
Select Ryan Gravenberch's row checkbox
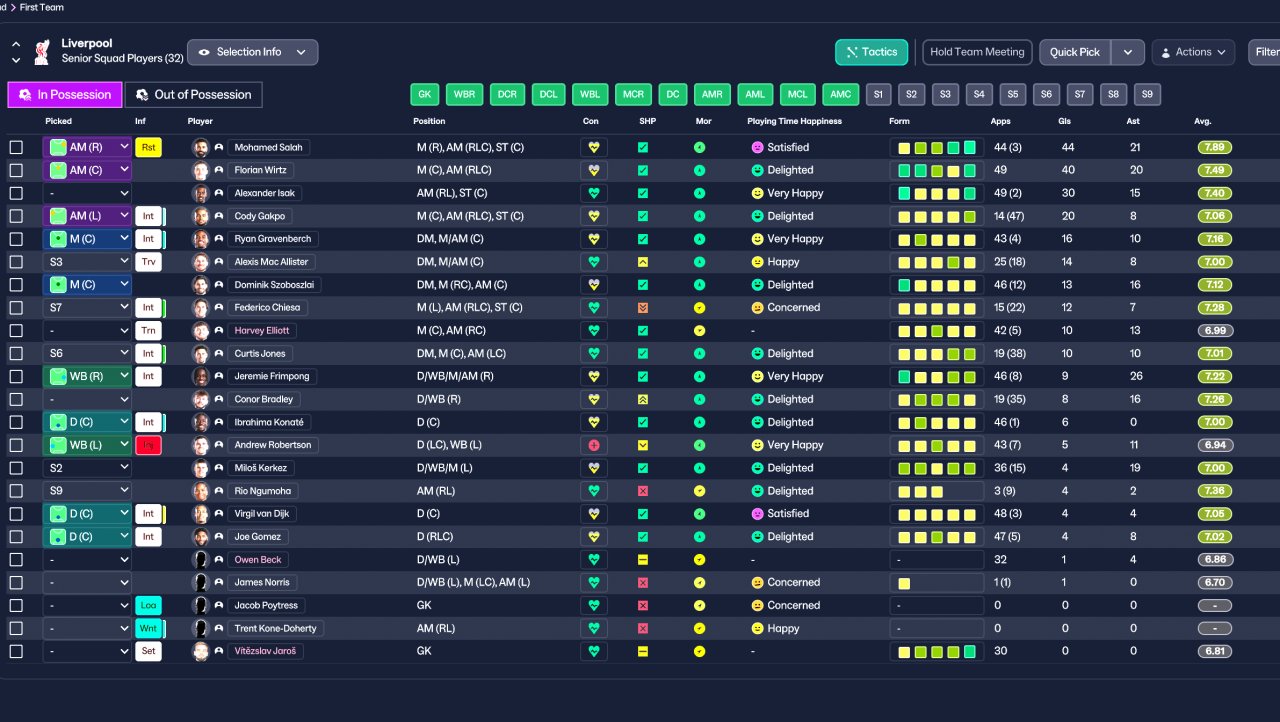16,239
